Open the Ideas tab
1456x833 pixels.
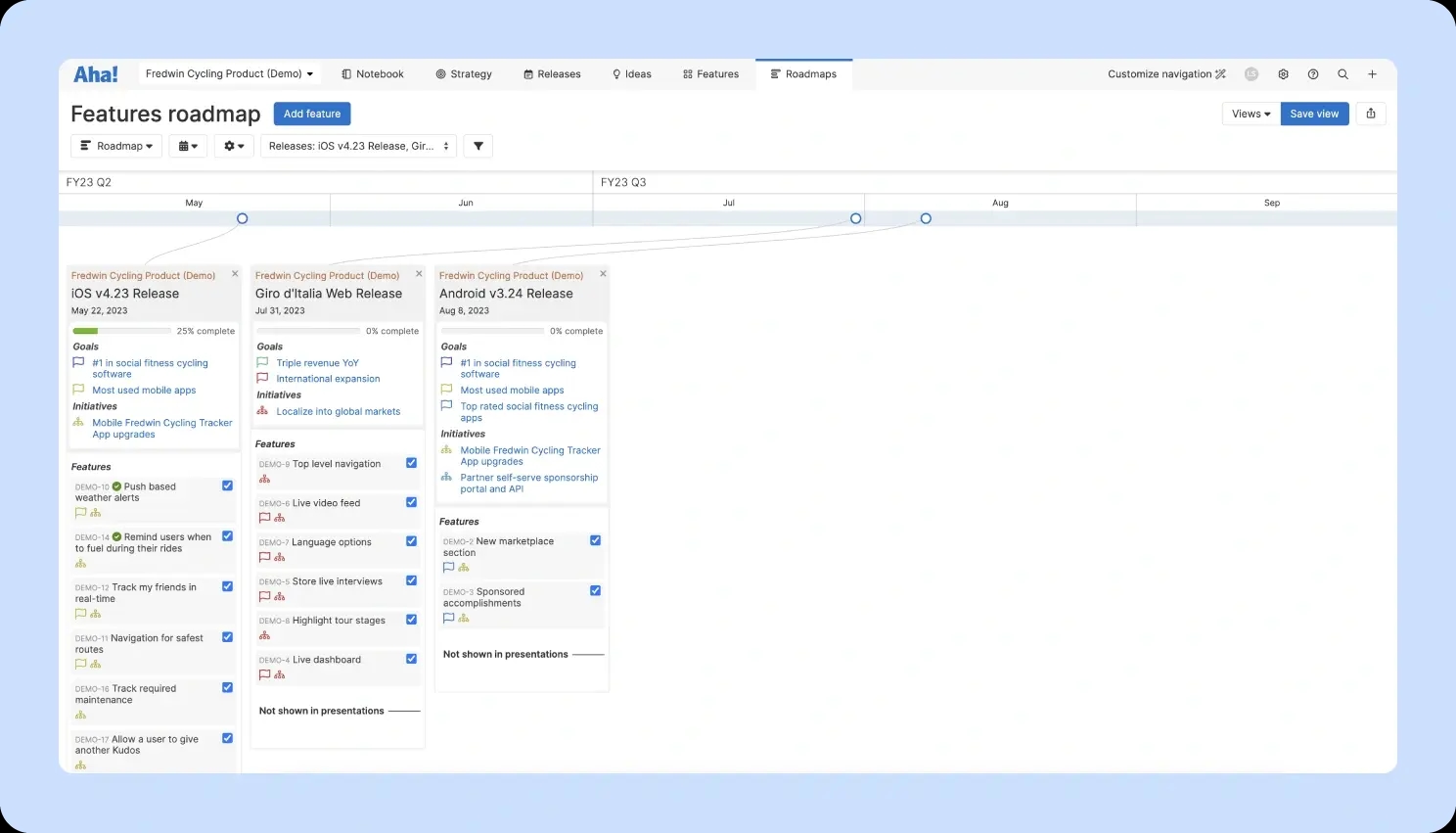(631, 74)
